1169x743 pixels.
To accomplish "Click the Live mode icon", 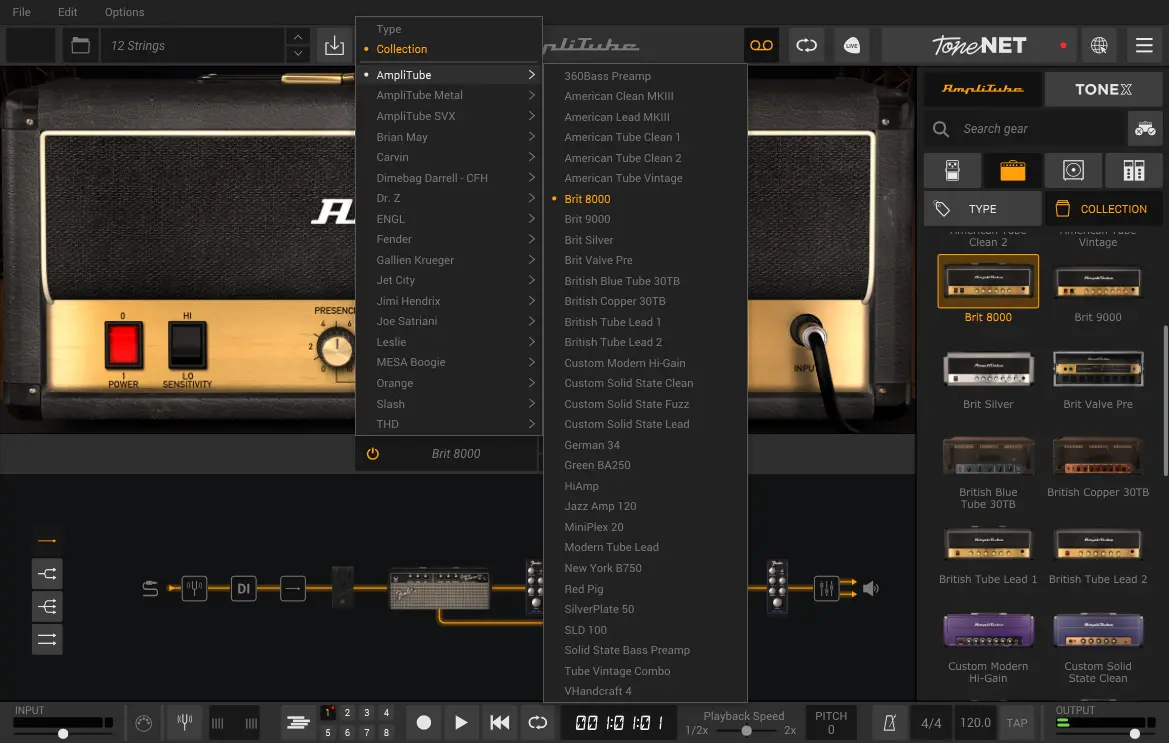I will click(x=852, y=46).
